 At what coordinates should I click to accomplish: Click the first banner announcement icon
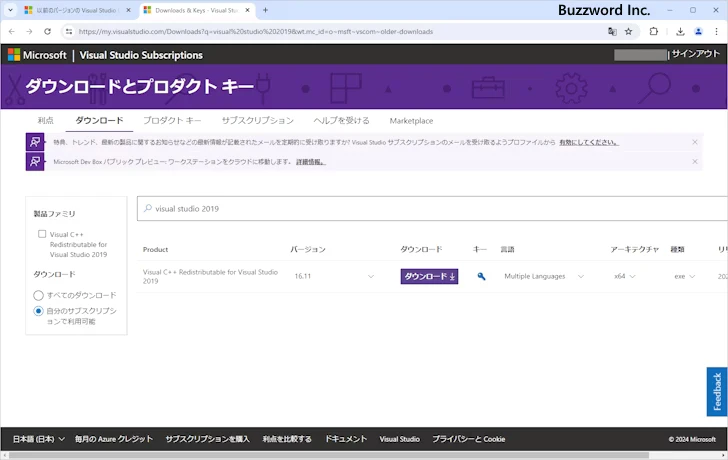(x=35, y=142)
